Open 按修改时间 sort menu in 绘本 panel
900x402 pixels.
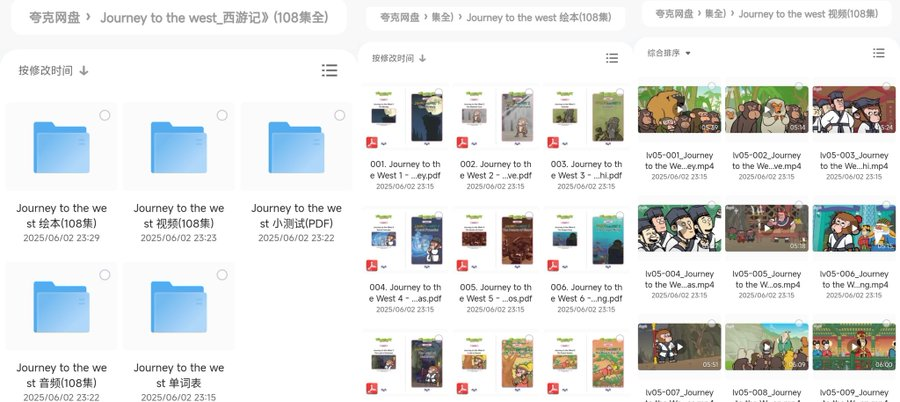point(399,58)
